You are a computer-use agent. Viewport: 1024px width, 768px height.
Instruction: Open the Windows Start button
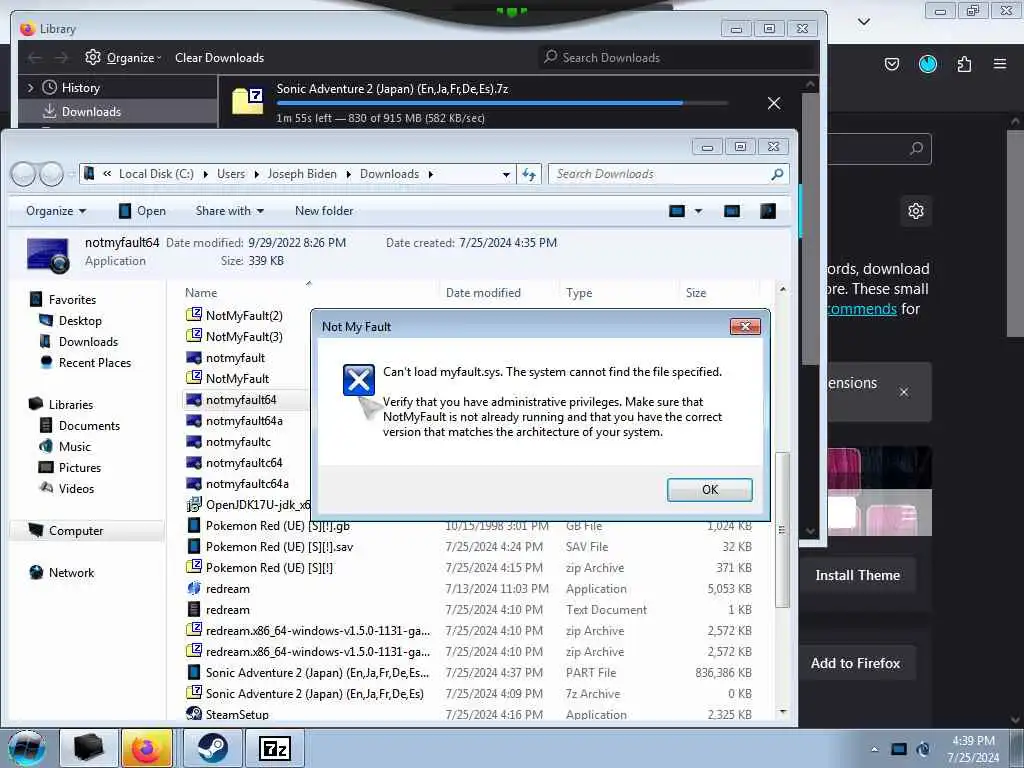click(x=27, y=748)
